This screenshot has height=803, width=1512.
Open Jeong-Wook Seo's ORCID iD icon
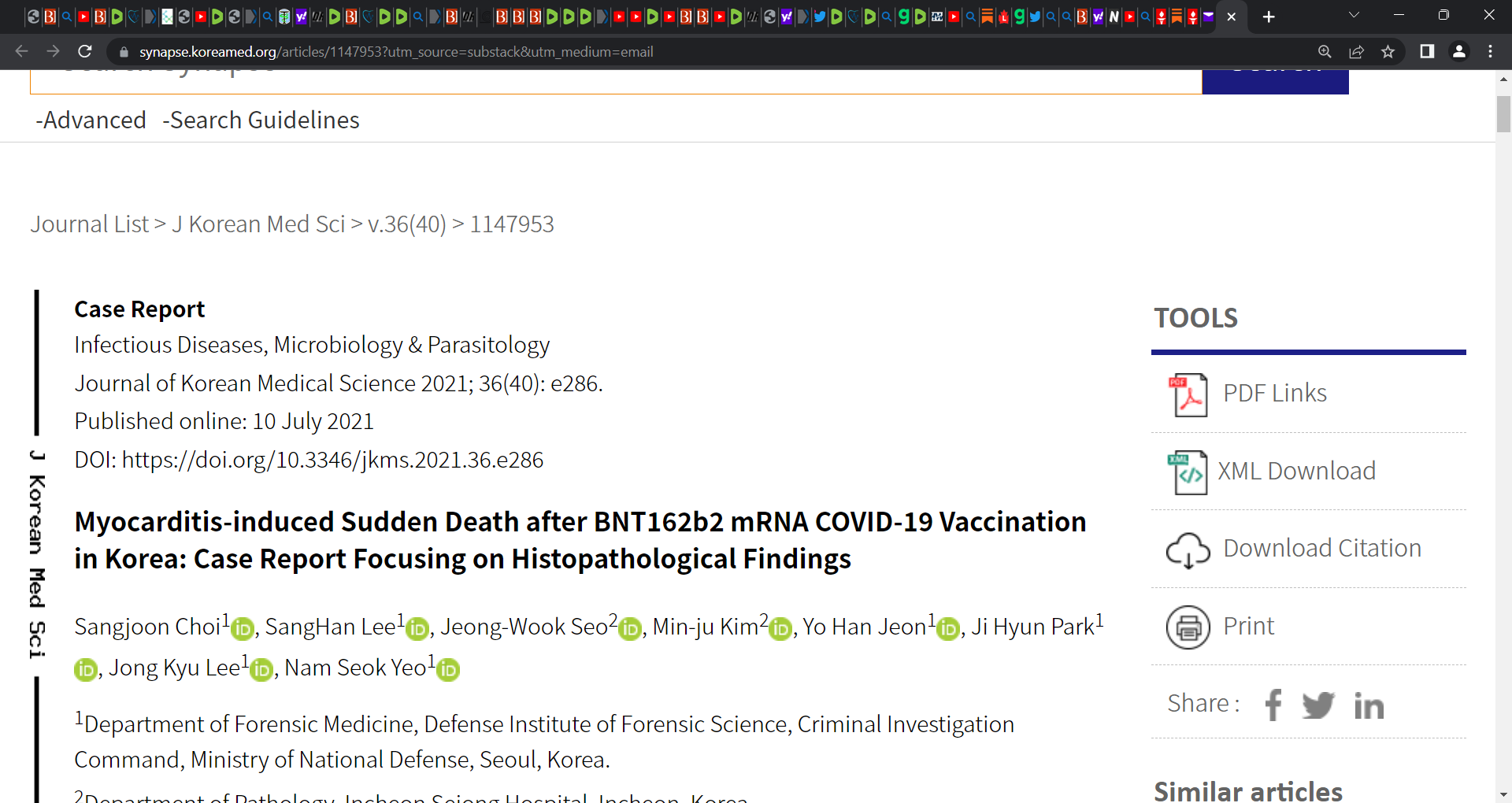tap(630, 629)
